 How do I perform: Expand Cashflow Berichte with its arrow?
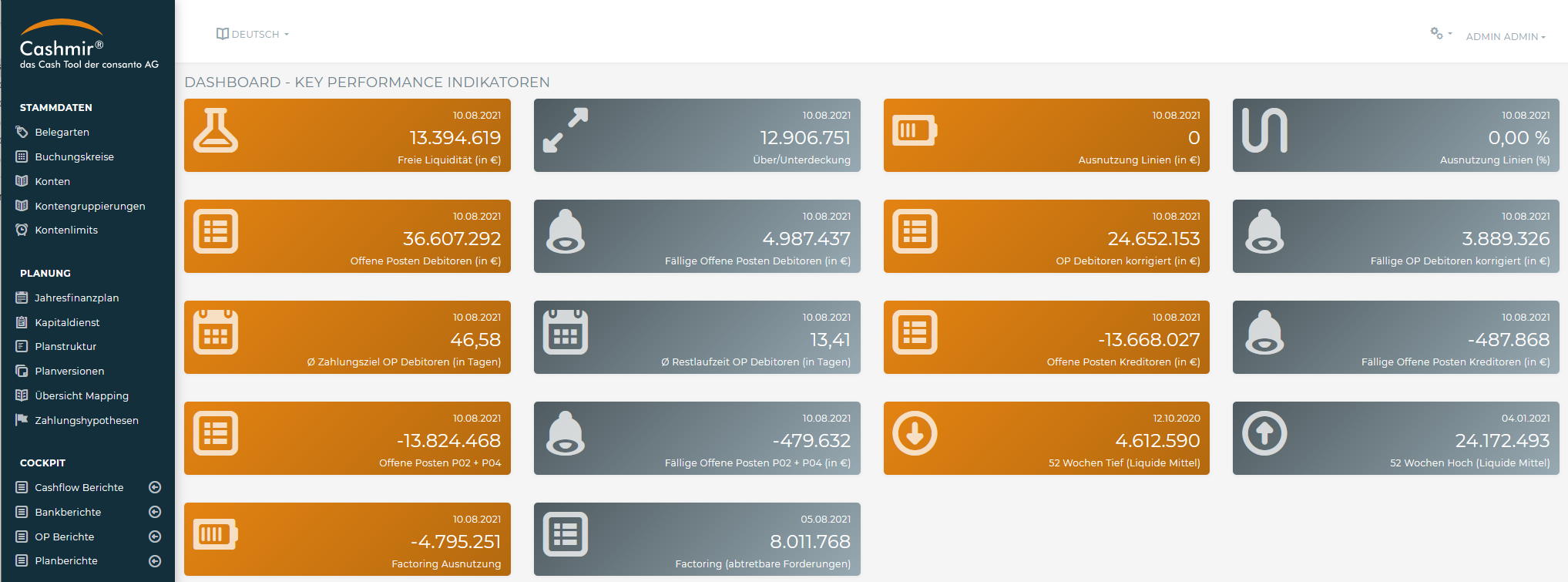click(155, 487)
